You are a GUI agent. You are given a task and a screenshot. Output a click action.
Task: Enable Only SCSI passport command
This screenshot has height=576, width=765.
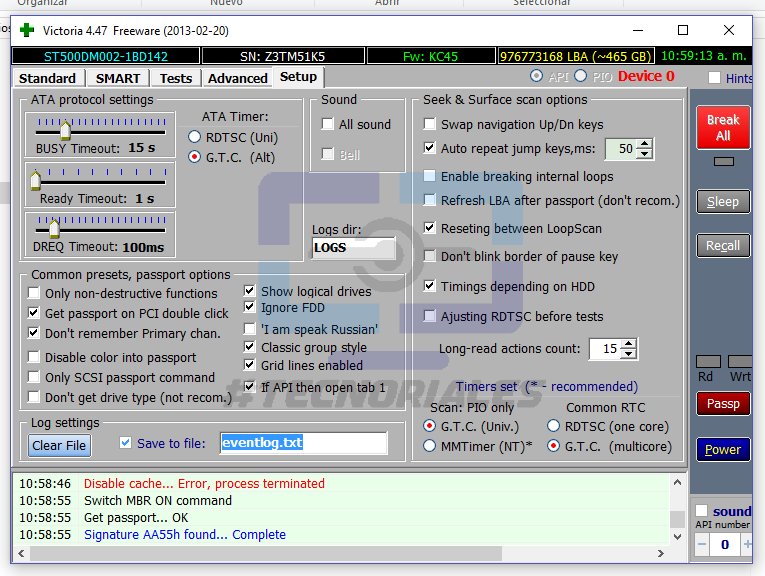34,377
